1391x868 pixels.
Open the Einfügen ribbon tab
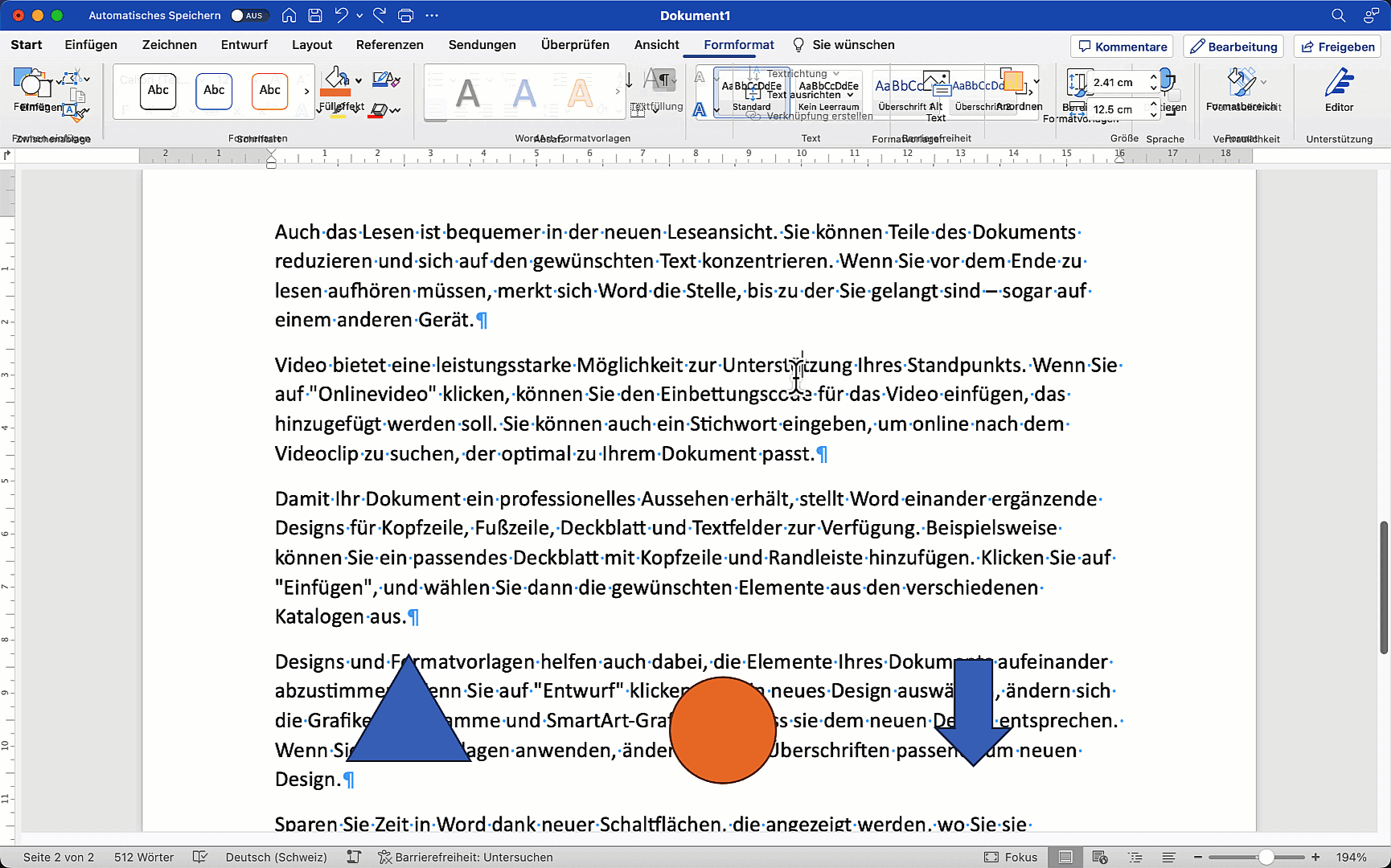click(91, 45)
